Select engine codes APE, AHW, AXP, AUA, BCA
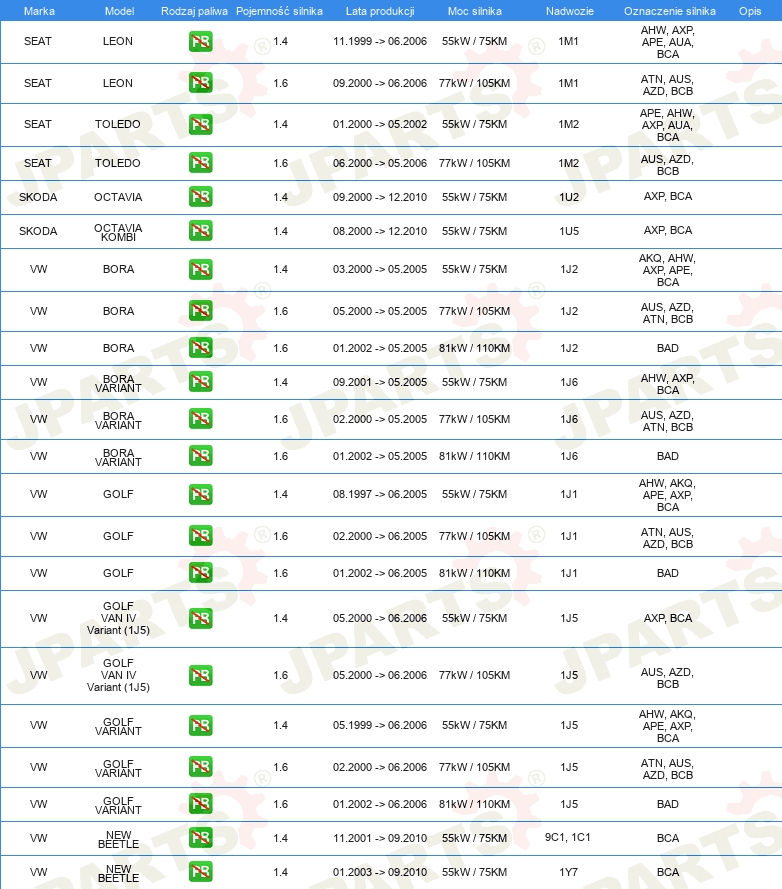The height and width of the screenshot is (889, 782). 667,125
